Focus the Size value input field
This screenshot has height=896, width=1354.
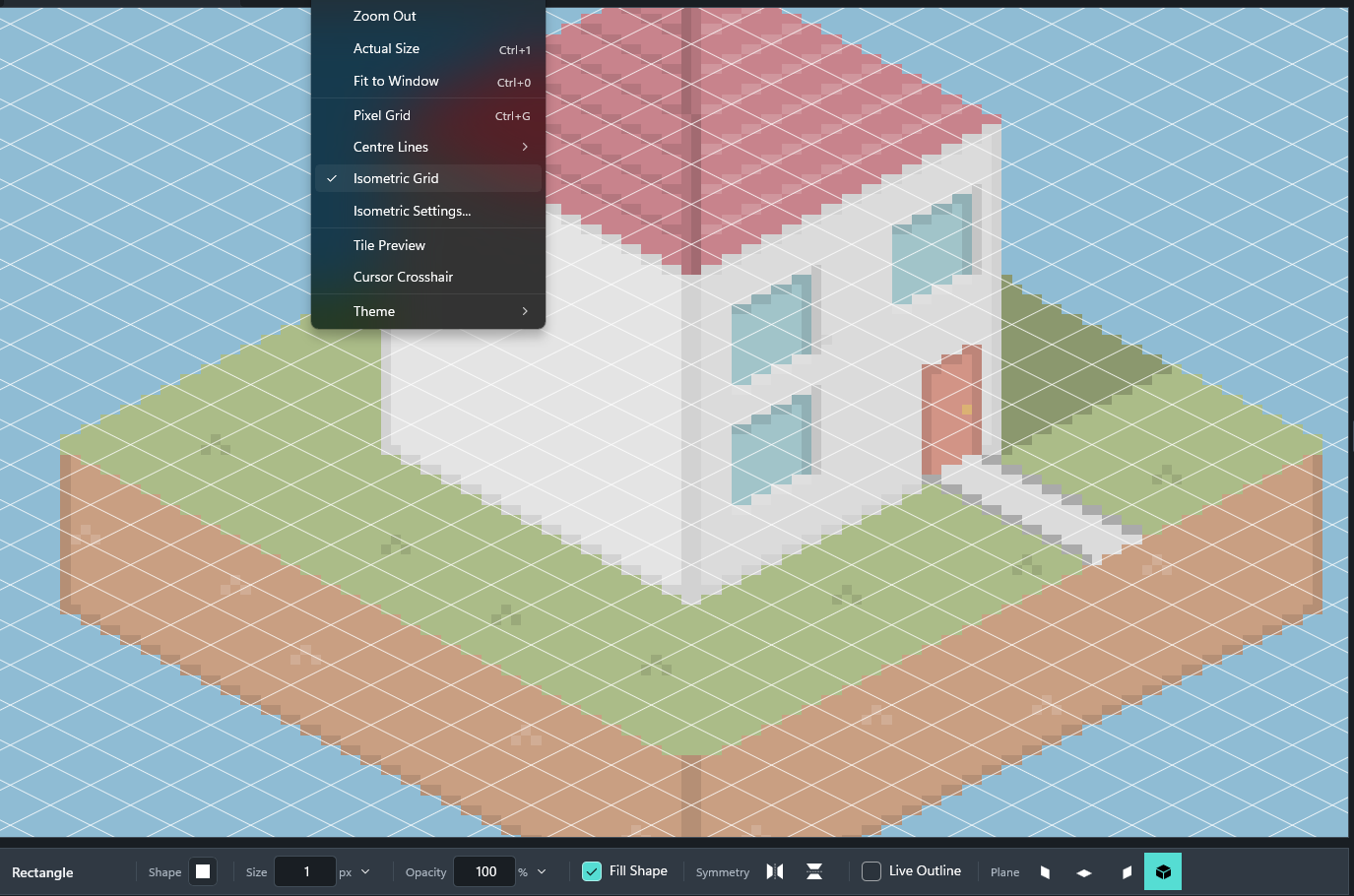[306, 871]
